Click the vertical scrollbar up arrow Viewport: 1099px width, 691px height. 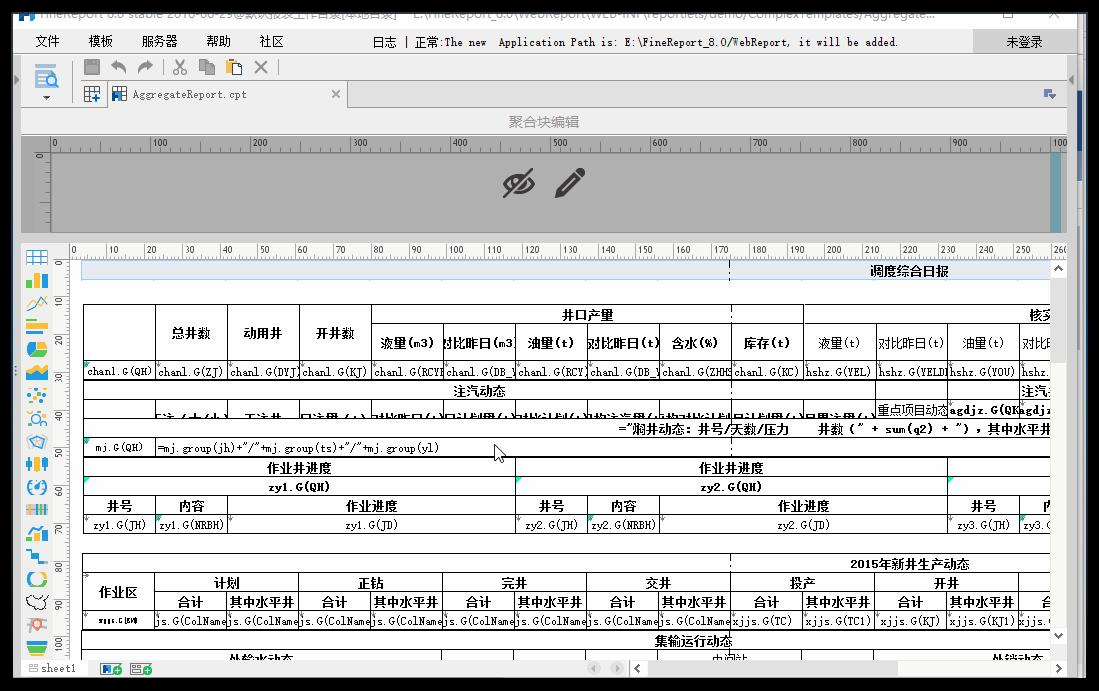click(x=1058, y=269)
